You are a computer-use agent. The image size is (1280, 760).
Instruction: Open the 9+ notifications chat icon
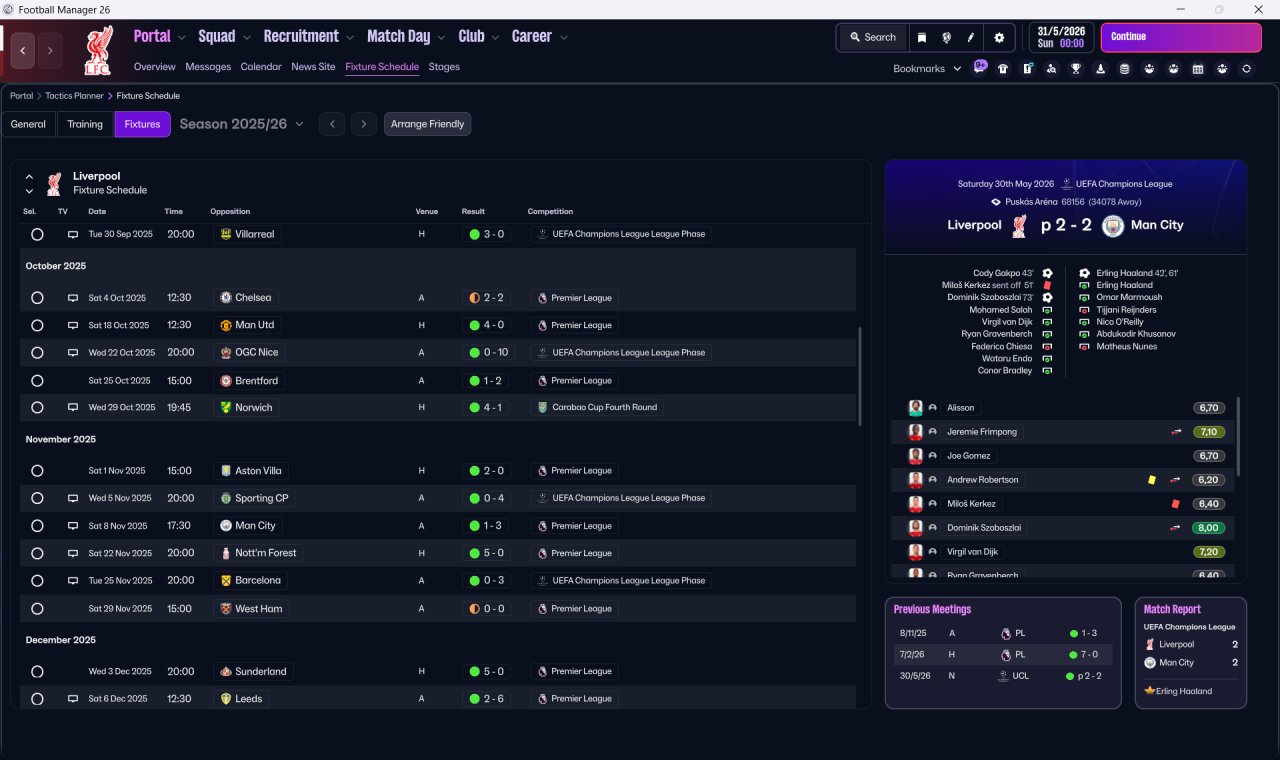coord(980,67)
